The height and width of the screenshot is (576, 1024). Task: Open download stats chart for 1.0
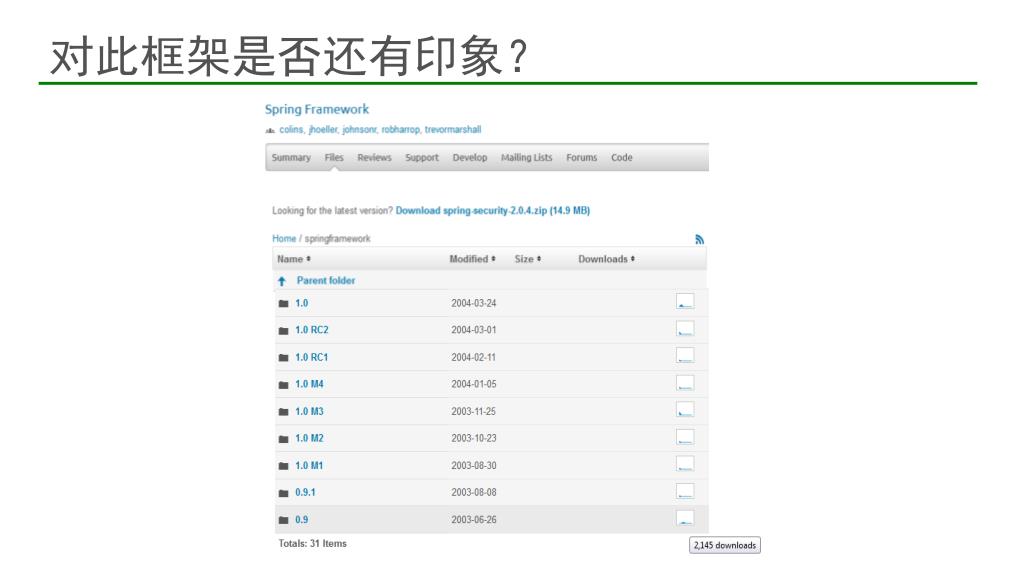pyautogui.click(x=685, y=302)
